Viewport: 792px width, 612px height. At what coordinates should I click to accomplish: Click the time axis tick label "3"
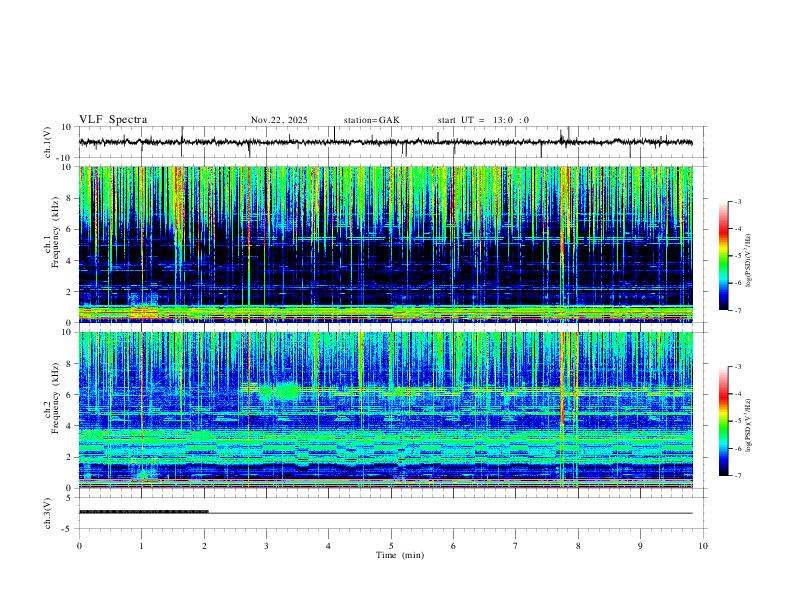266,546
